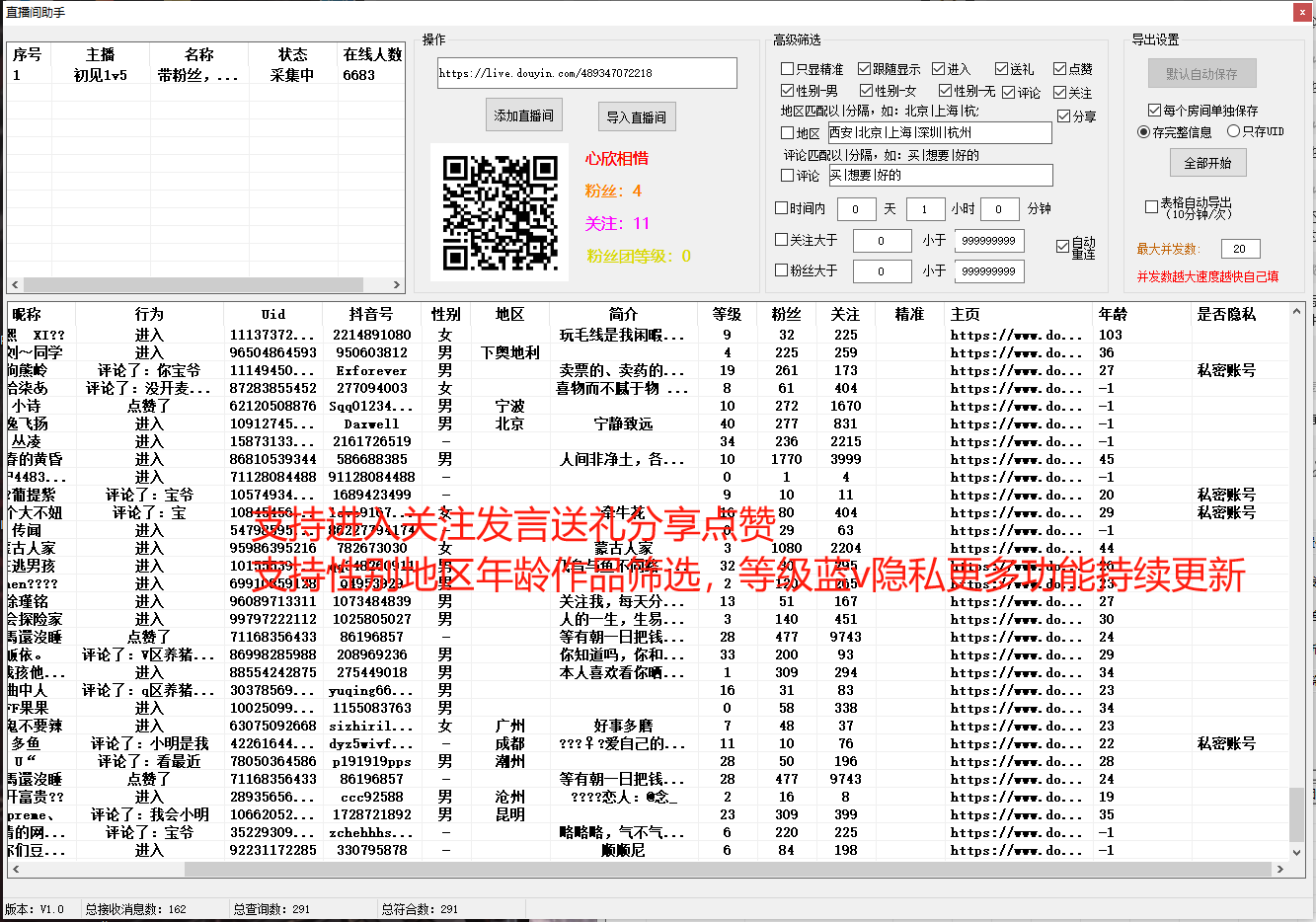Click the 添加直播间 button
The width and height of the screenshot is (1316, 922).
pyautogui.click(x=524, y=115)
